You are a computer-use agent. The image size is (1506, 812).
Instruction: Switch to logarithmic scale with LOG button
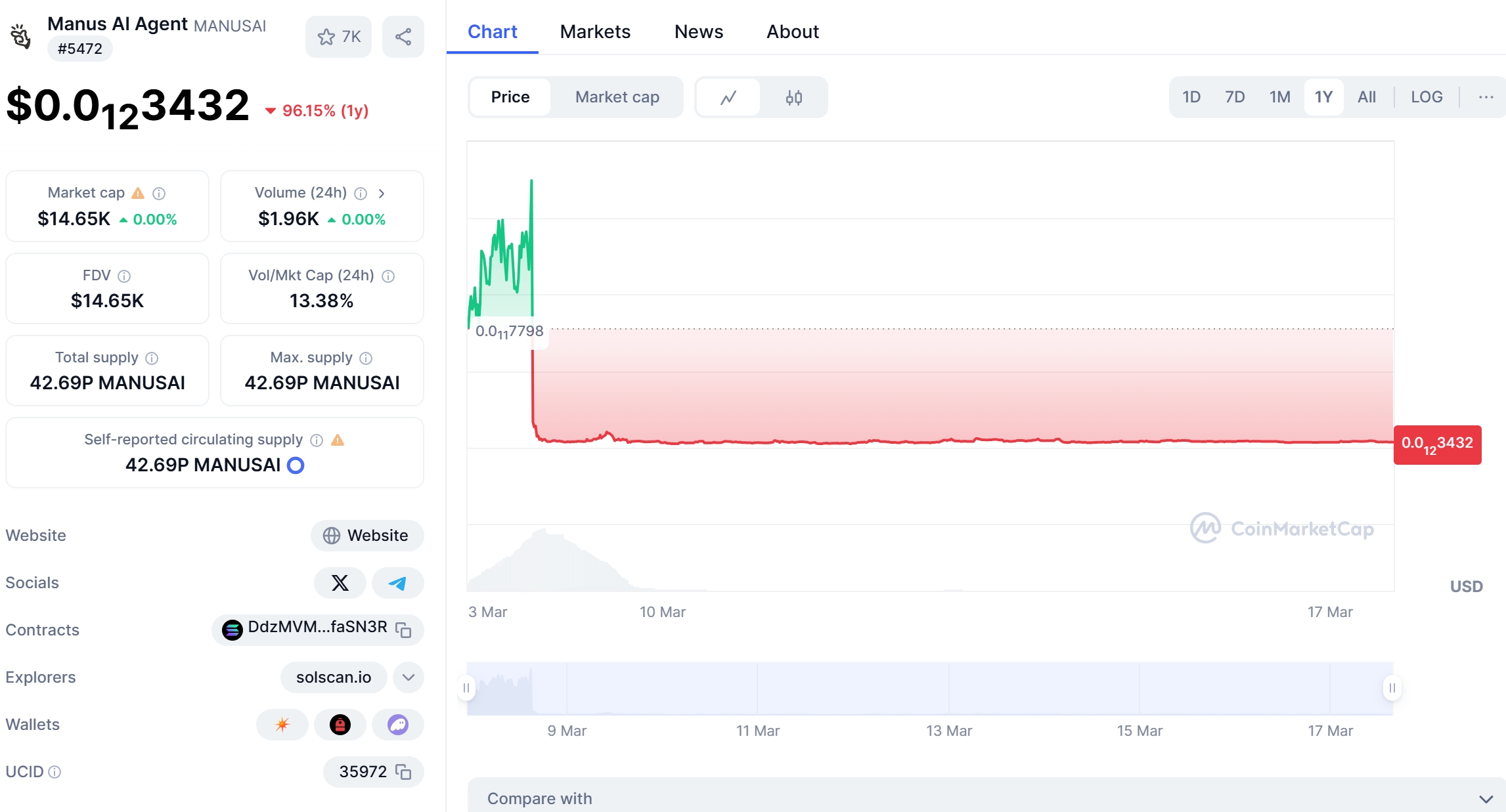click(x=1427, y=97)
